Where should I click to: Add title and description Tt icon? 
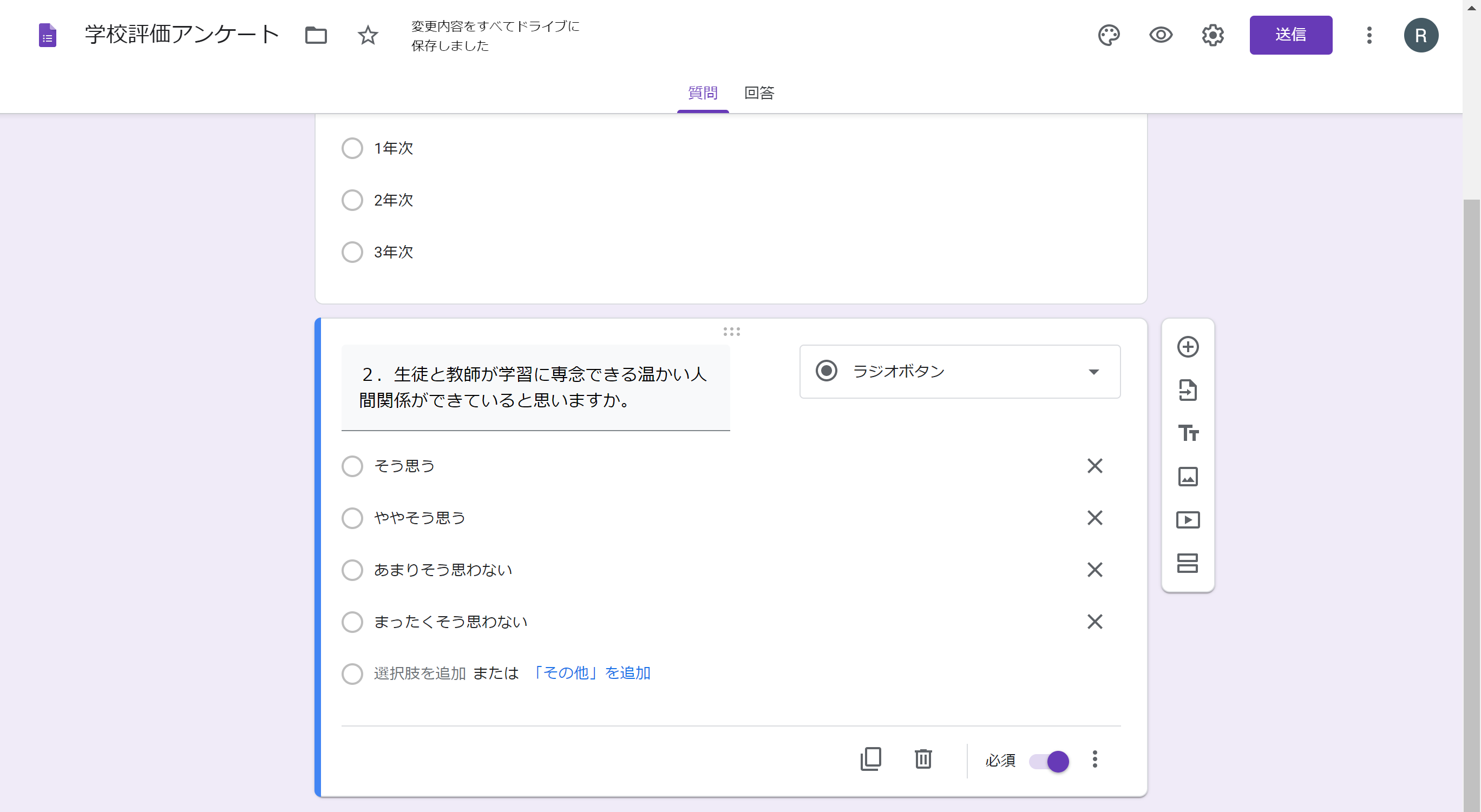pyautogui.click(x=1188, y=433)
